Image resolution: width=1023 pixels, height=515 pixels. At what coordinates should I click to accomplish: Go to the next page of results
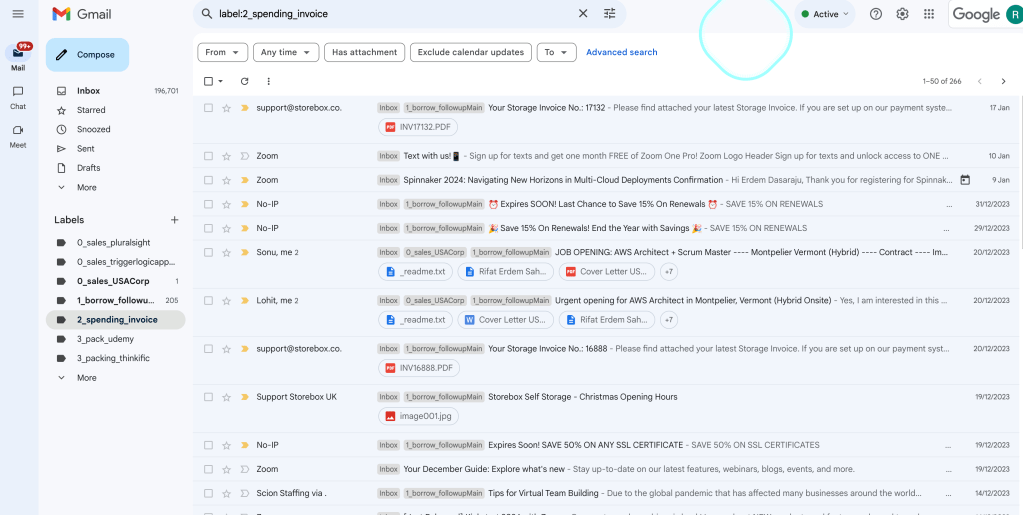pos(1003,82)
